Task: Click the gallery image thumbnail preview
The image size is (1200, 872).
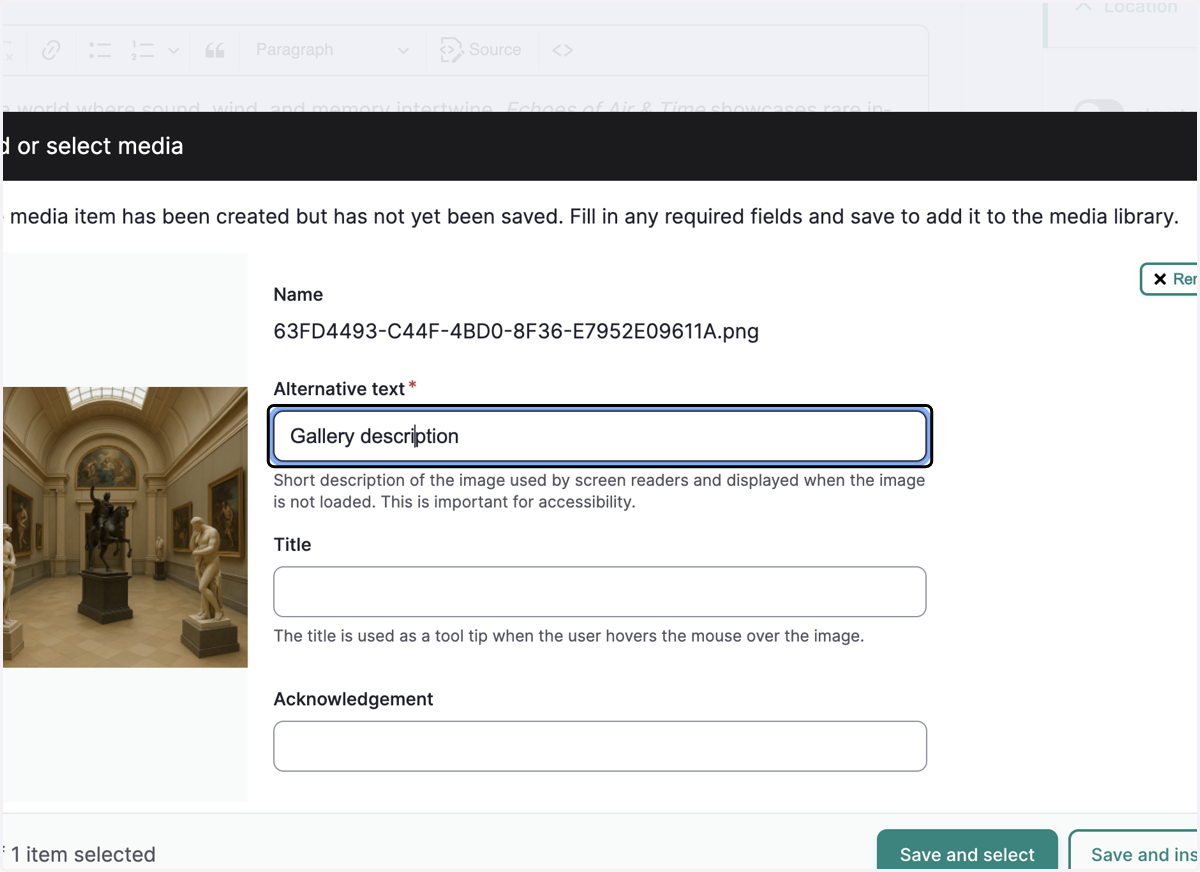Action: point(125,527)
